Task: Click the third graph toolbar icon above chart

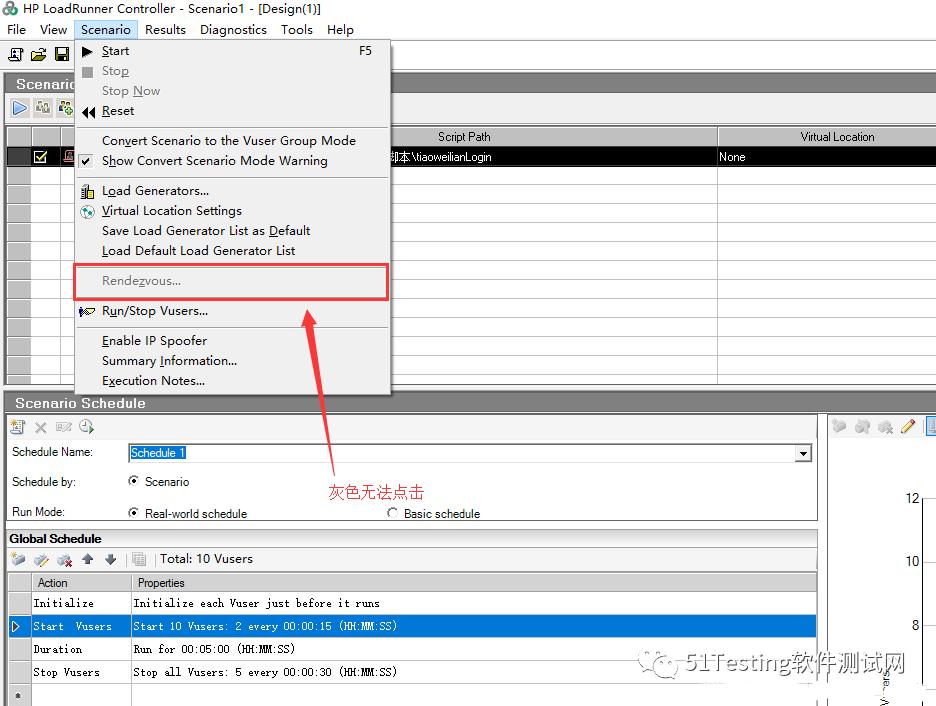Action: (885, 426)
